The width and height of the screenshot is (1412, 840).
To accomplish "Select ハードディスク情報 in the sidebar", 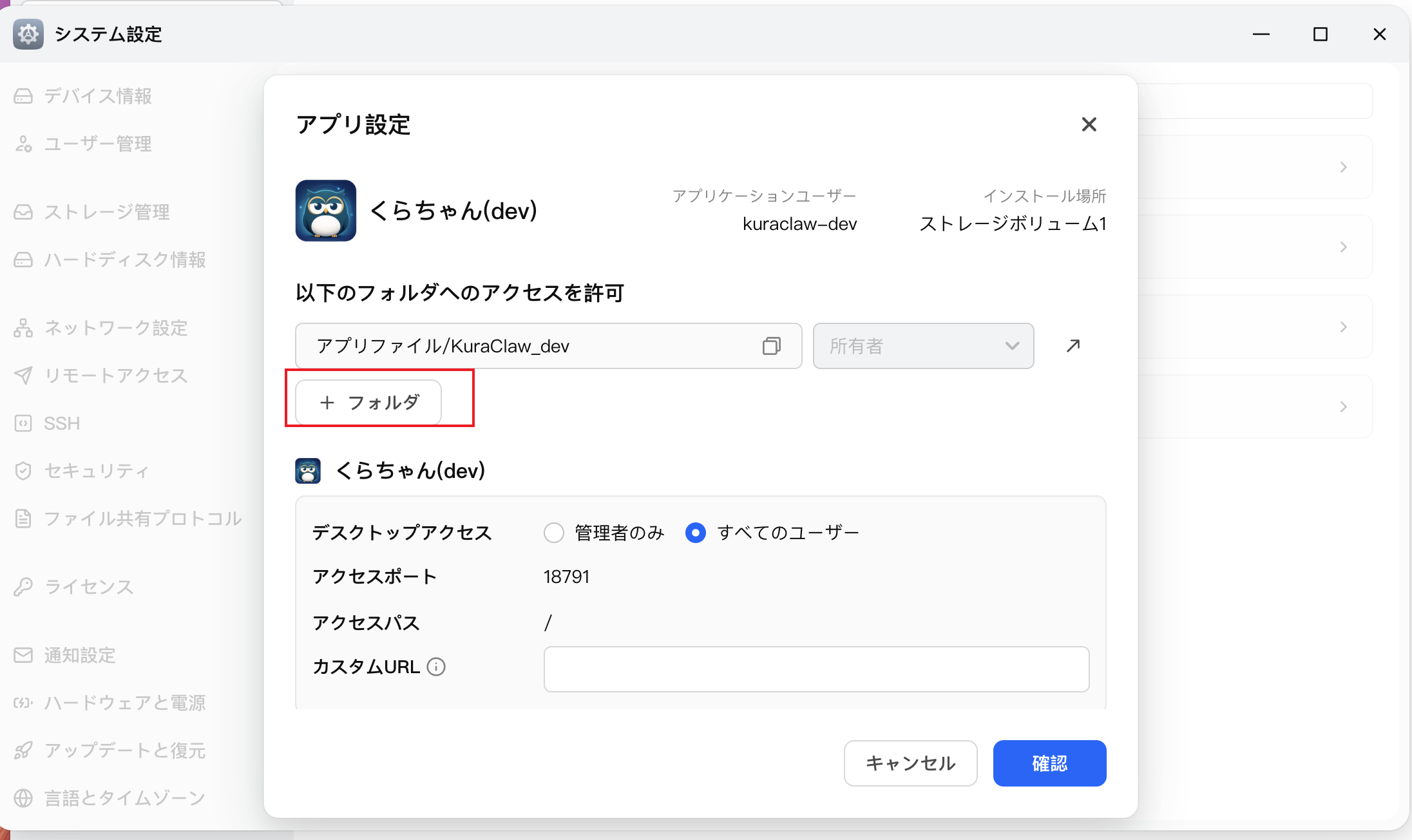I will click(110, 260).
